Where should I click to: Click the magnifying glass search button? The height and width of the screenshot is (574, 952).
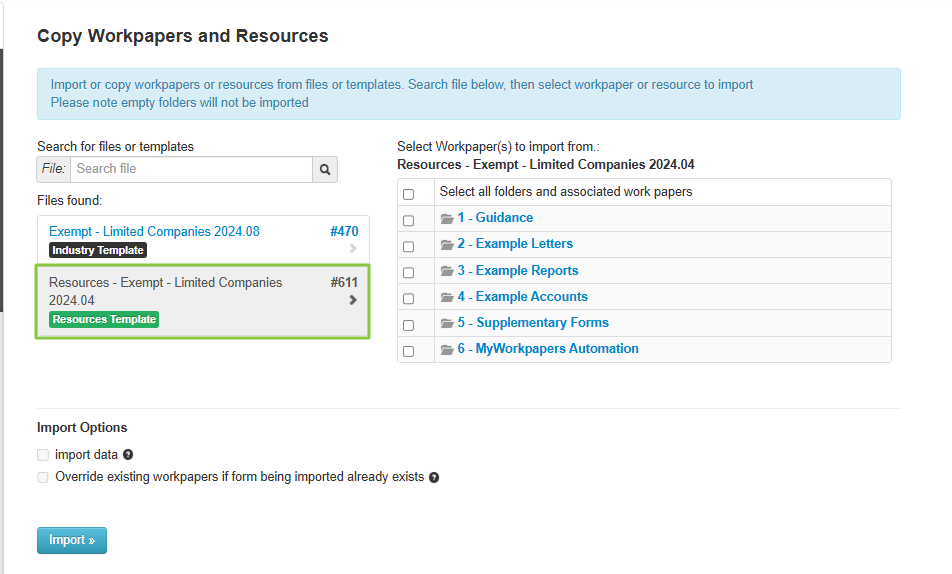click(x=325, y=170)
